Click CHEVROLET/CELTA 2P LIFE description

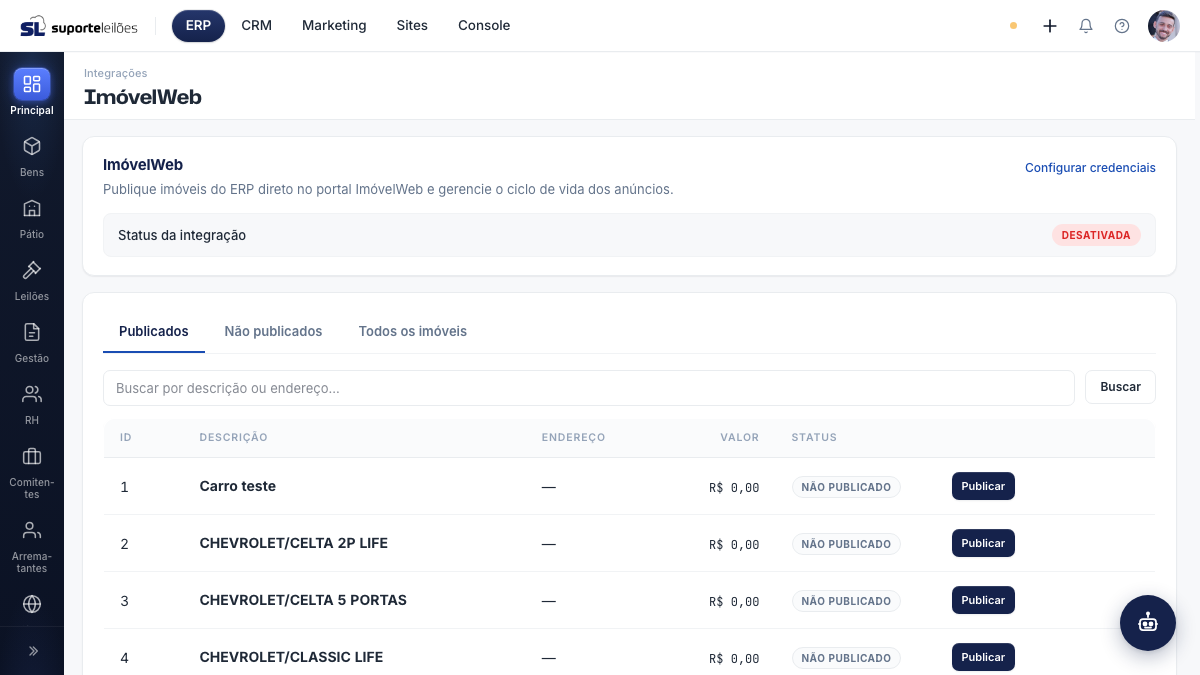(294, 543)
